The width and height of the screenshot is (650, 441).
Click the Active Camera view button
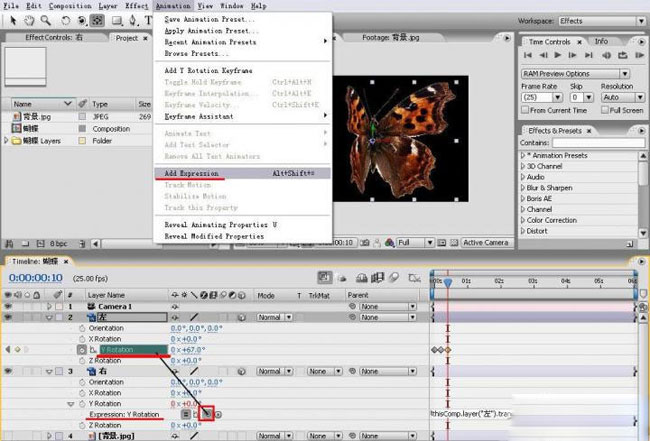point(486,242)
